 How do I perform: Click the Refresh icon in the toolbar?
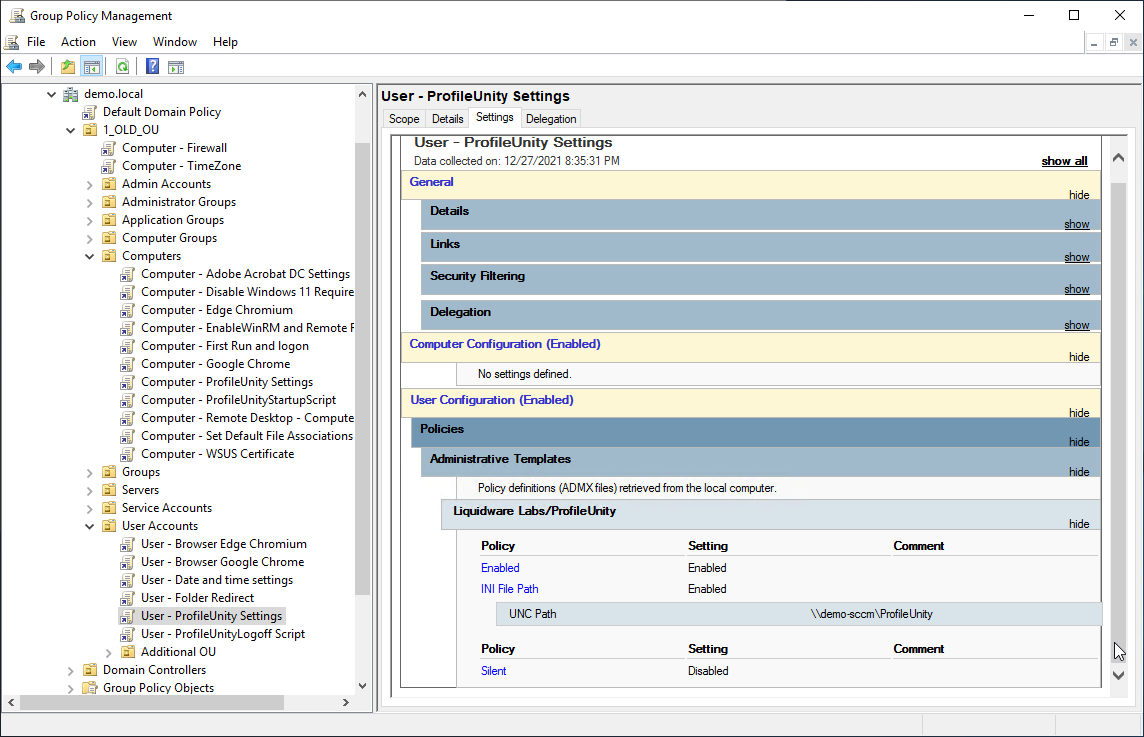click(122, 66)
